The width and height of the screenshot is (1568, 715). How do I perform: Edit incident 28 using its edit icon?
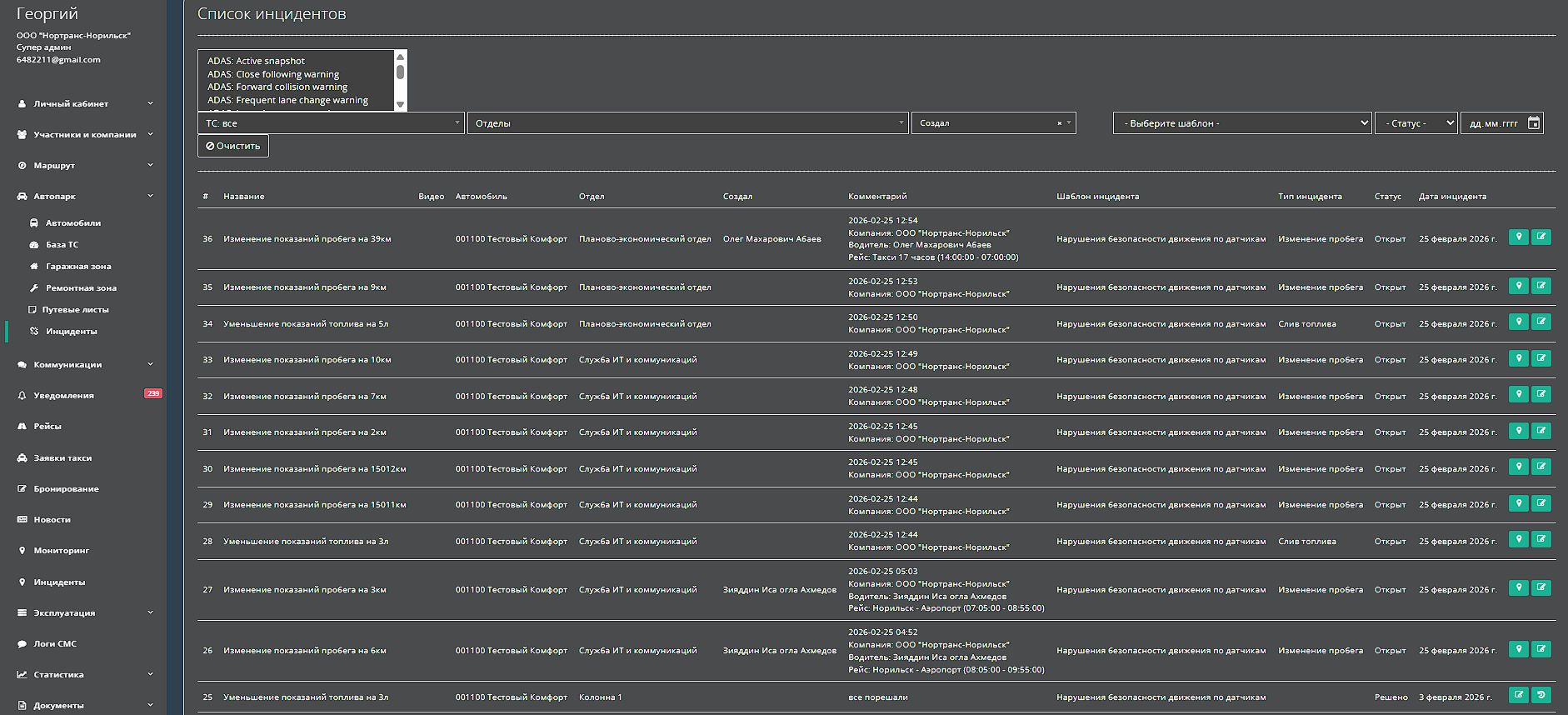1541,539
